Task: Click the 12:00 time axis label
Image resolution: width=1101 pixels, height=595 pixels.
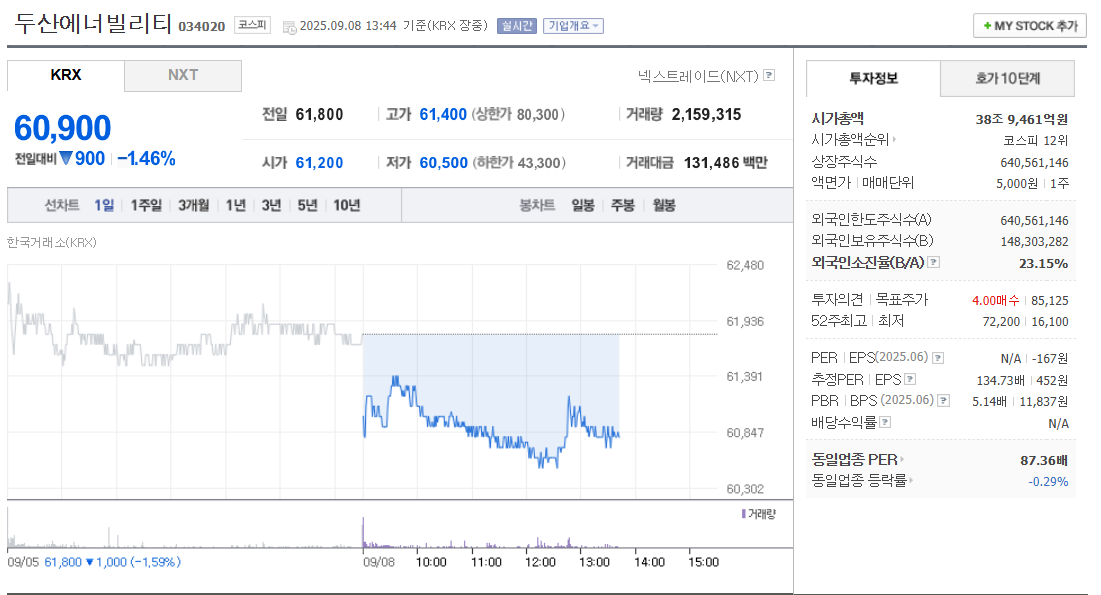Action: coord(540,562)
